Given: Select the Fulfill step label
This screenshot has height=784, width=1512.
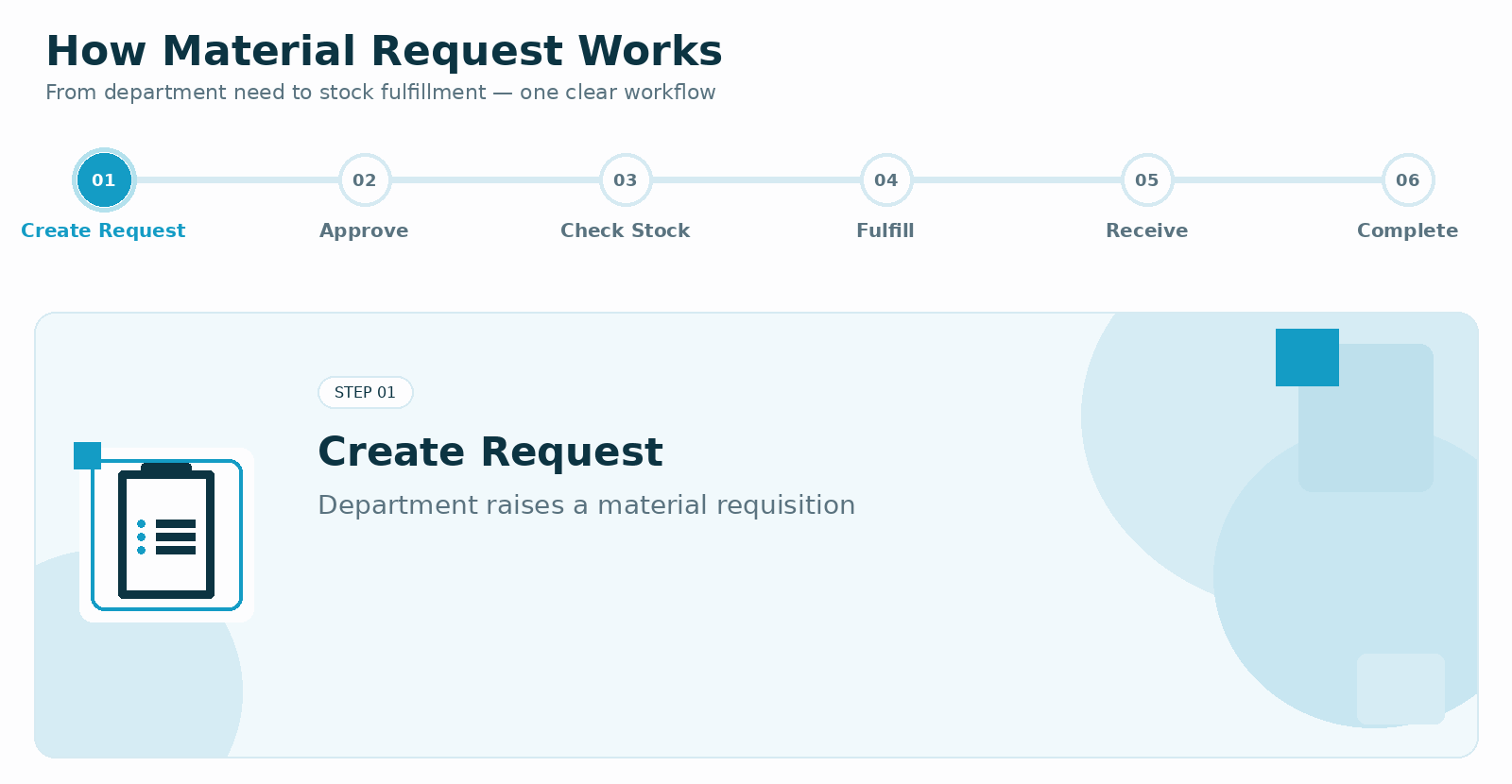Looking at the screenshot, I should (885, 230).
